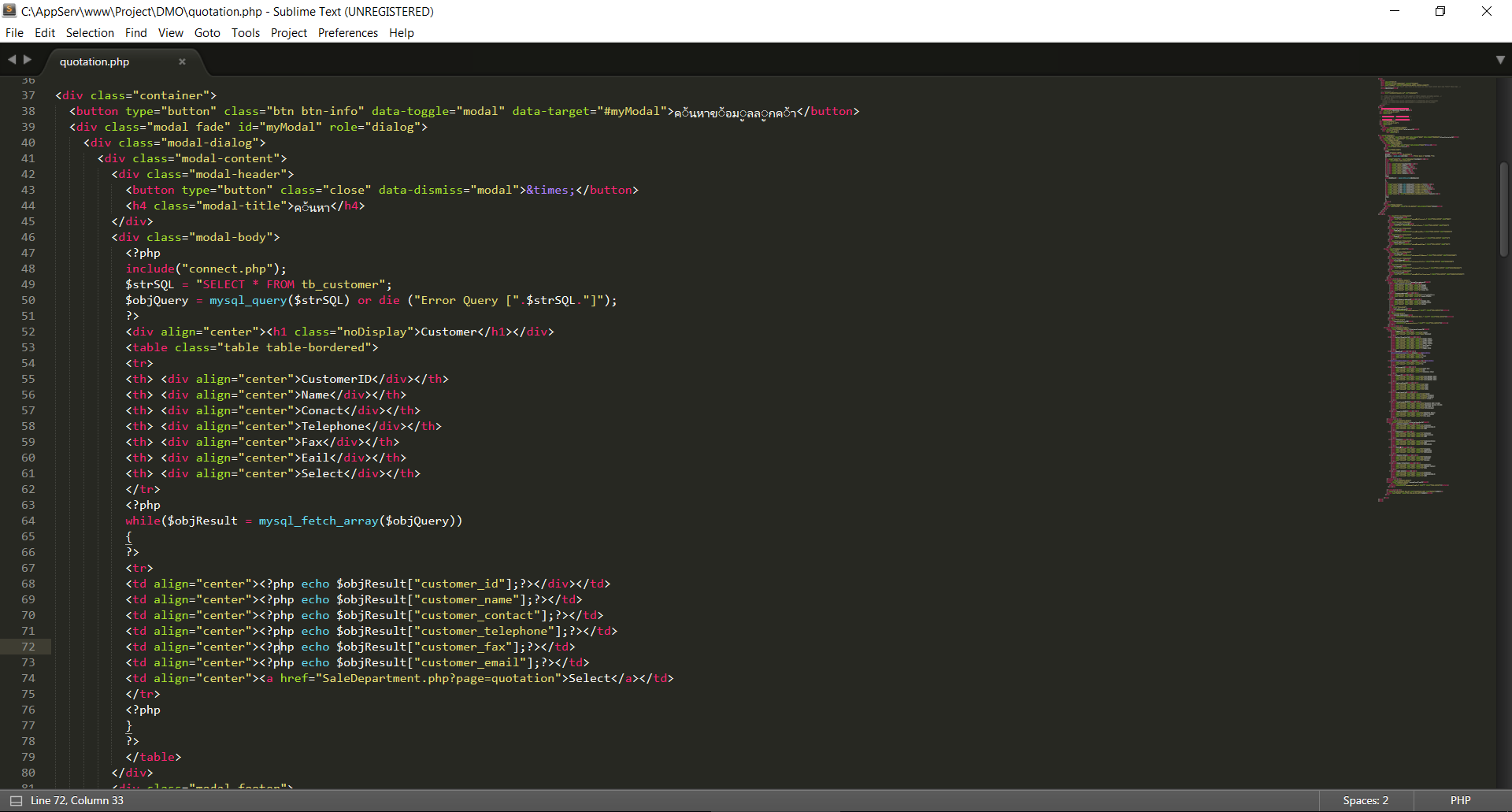Open the Help menu

401,32
